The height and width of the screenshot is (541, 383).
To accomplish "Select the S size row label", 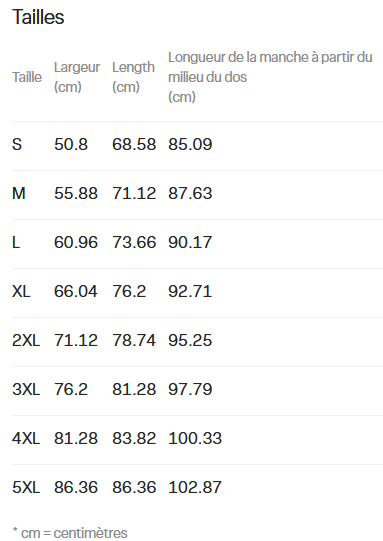I will click(17, 144).
